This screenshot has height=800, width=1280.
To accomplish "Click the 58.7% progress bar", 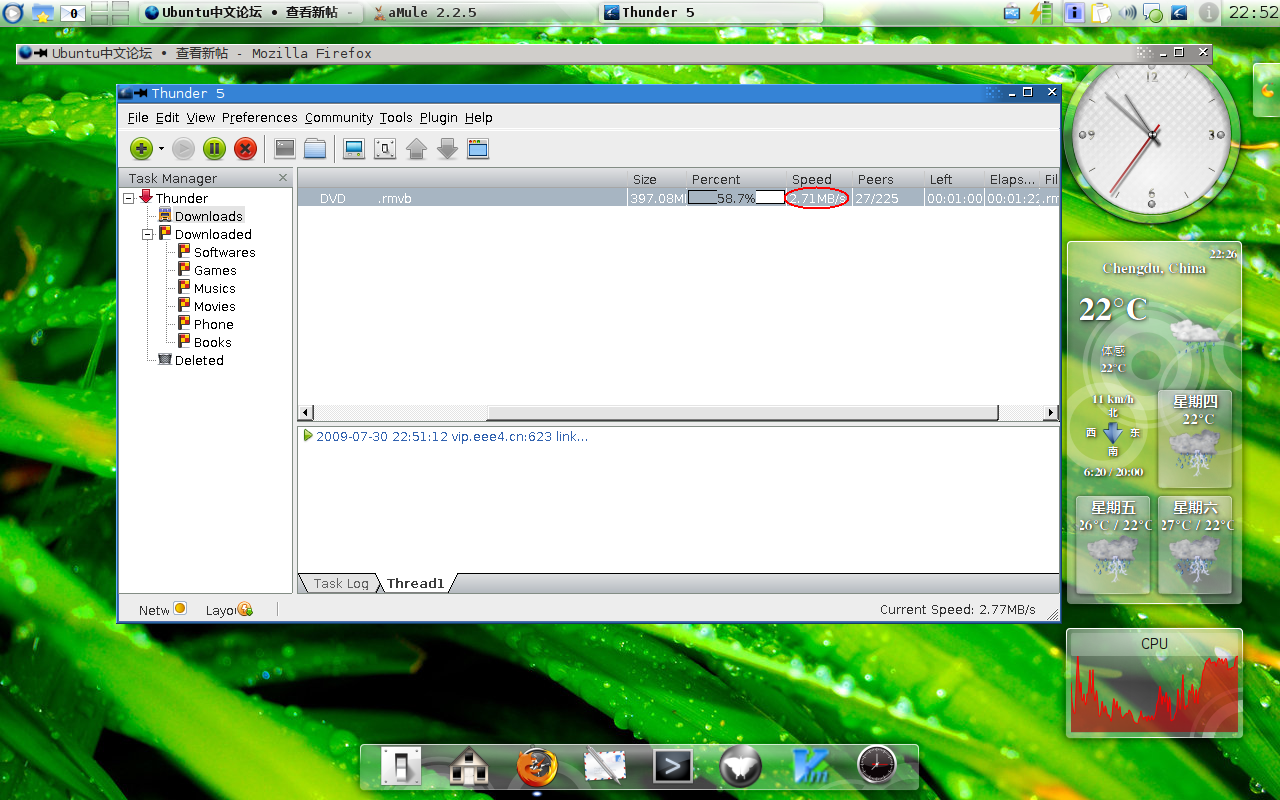I will (737, 198).
